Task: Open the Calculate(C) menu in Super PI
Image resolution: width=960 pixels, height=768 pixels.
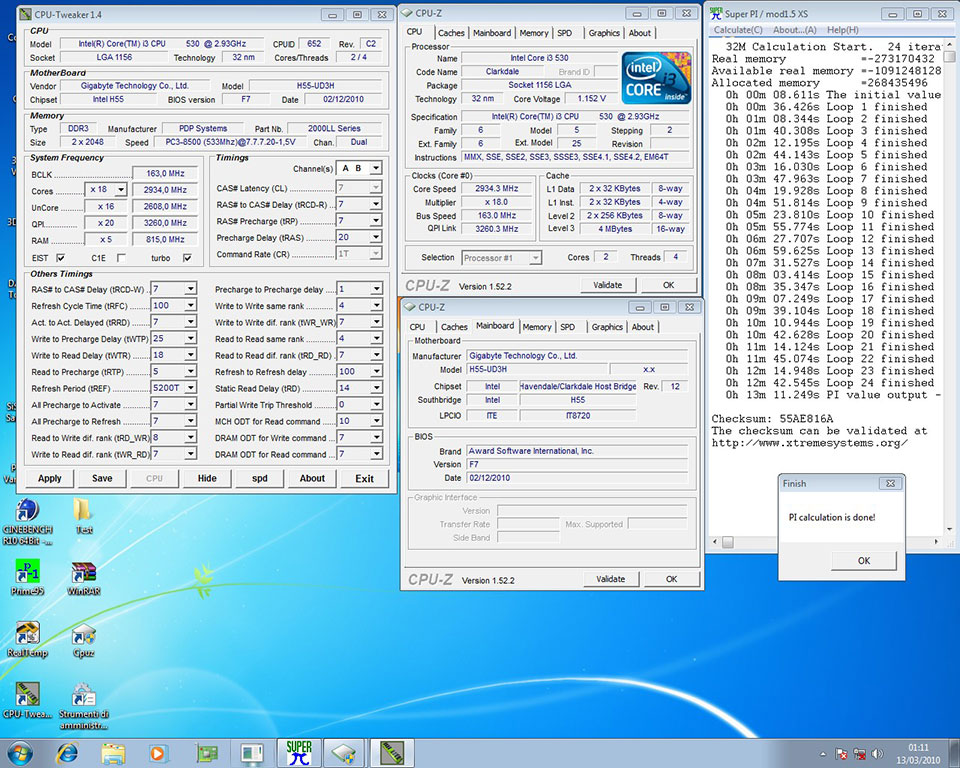Action: [x=738, y=30]
